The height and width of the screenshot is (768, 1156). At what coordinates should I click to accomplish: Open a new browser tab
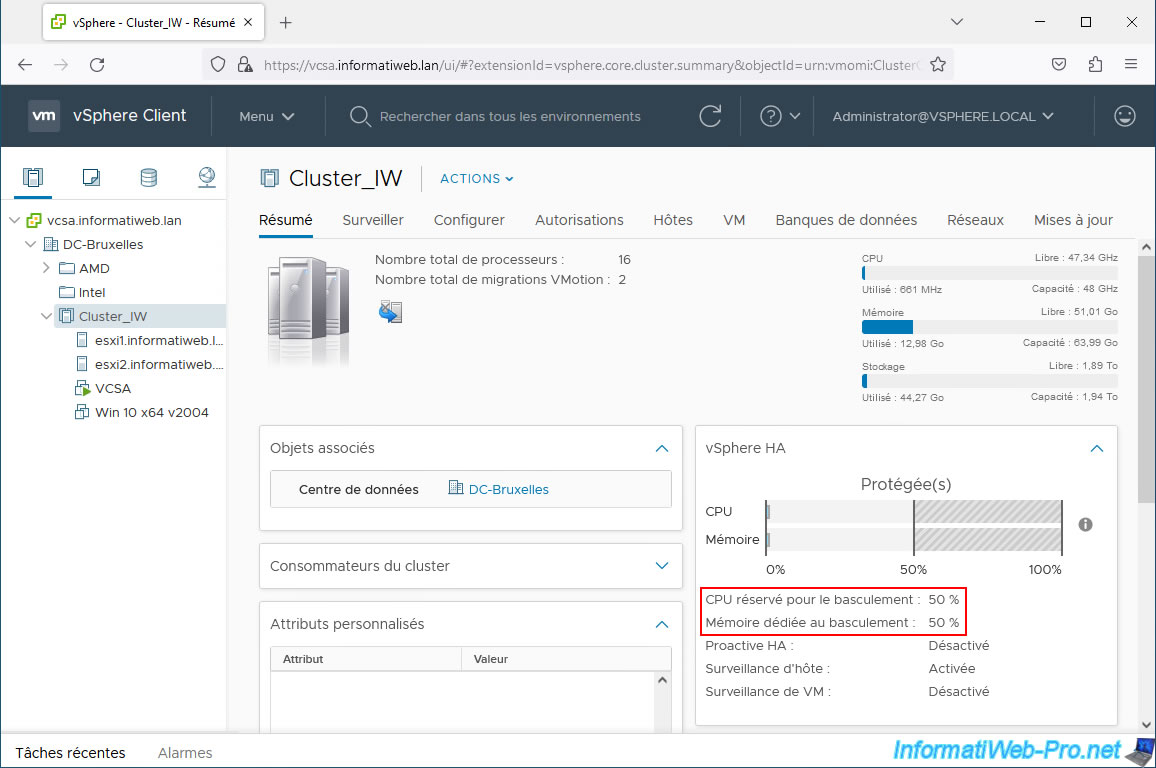click(x=286, y=23)
